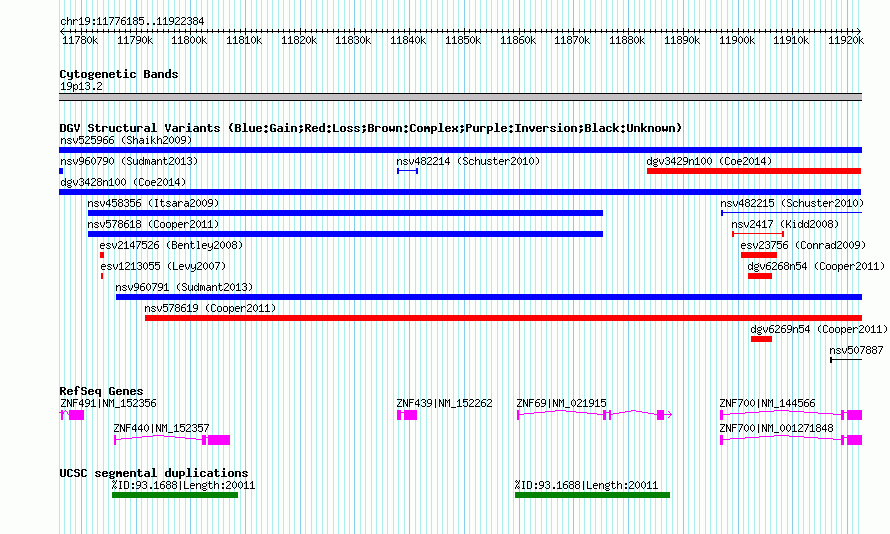
Task: Click the nsv525966 (Shaikh2009) blue gain bar
Action: click(460, 150)
